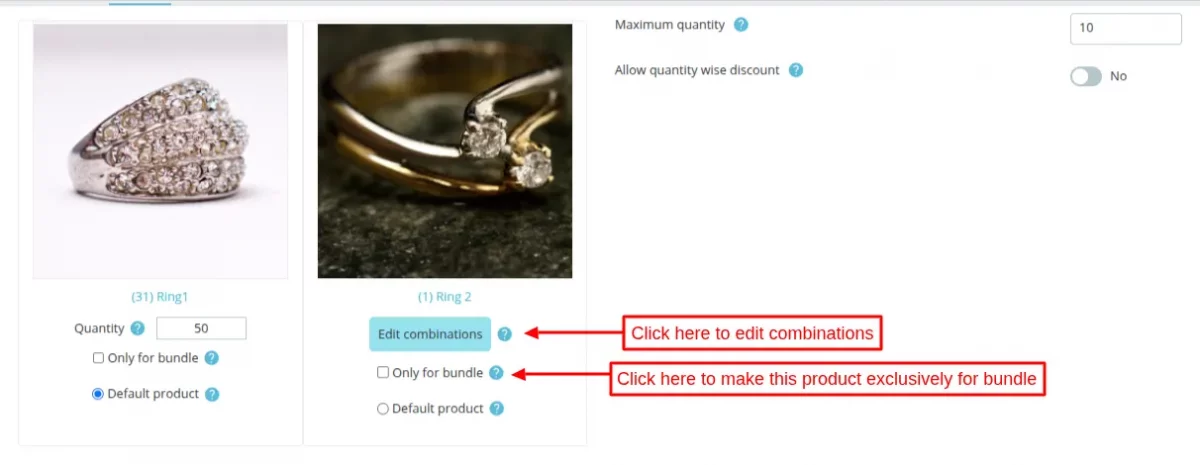Click help icon beside Ring 2 Default product
This screenshot has height=465, width=1200.
point(497,409)
